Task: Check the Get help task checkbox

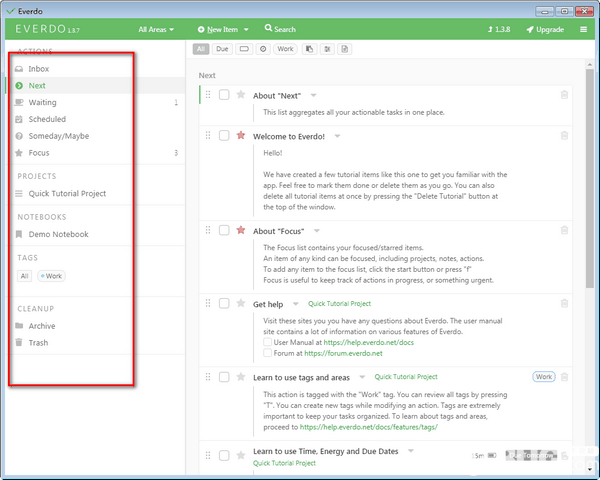Action: 224,303
